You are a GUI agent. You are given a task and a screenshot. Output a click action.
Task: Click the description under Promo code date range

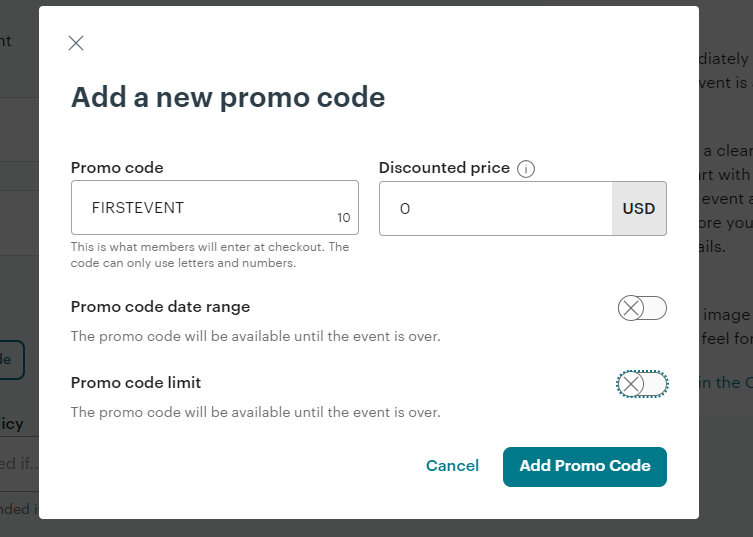[255, 336]
